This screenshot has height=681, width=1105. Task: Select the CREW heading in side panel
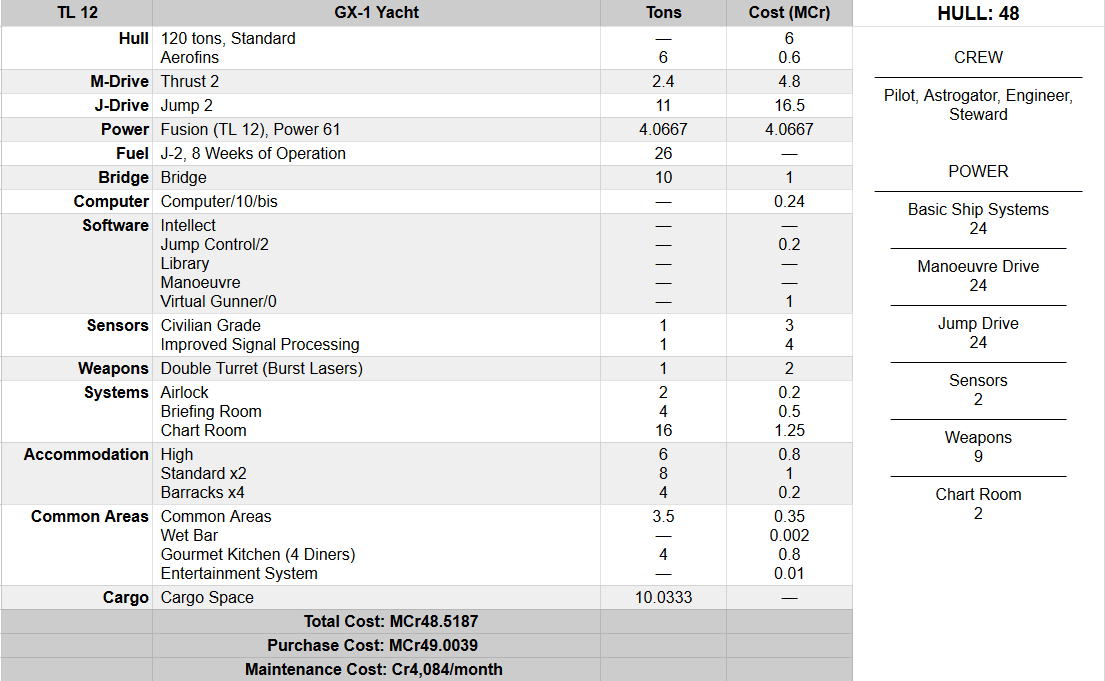pyautogui.click(x=978, y=57)
